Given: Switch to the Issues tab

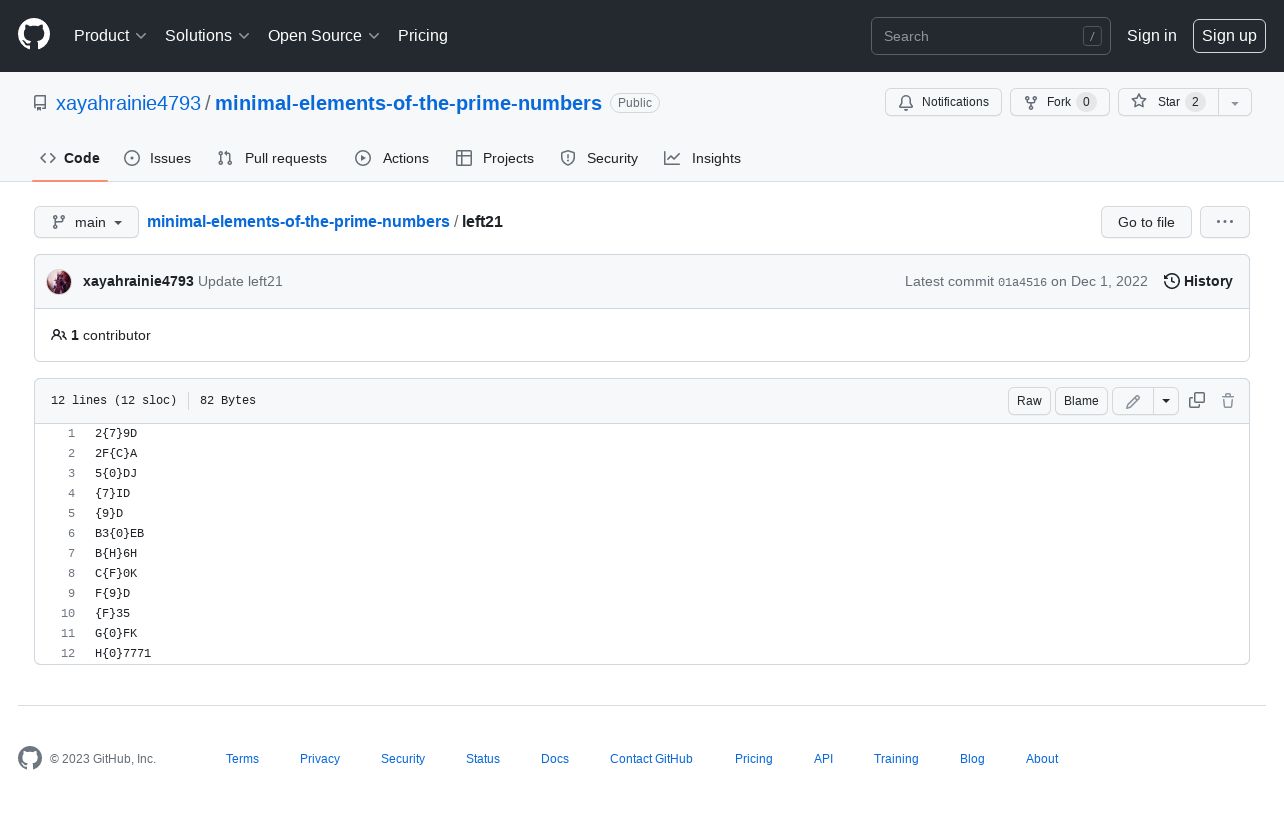Looking at the screenshot, I should [157, 158].
